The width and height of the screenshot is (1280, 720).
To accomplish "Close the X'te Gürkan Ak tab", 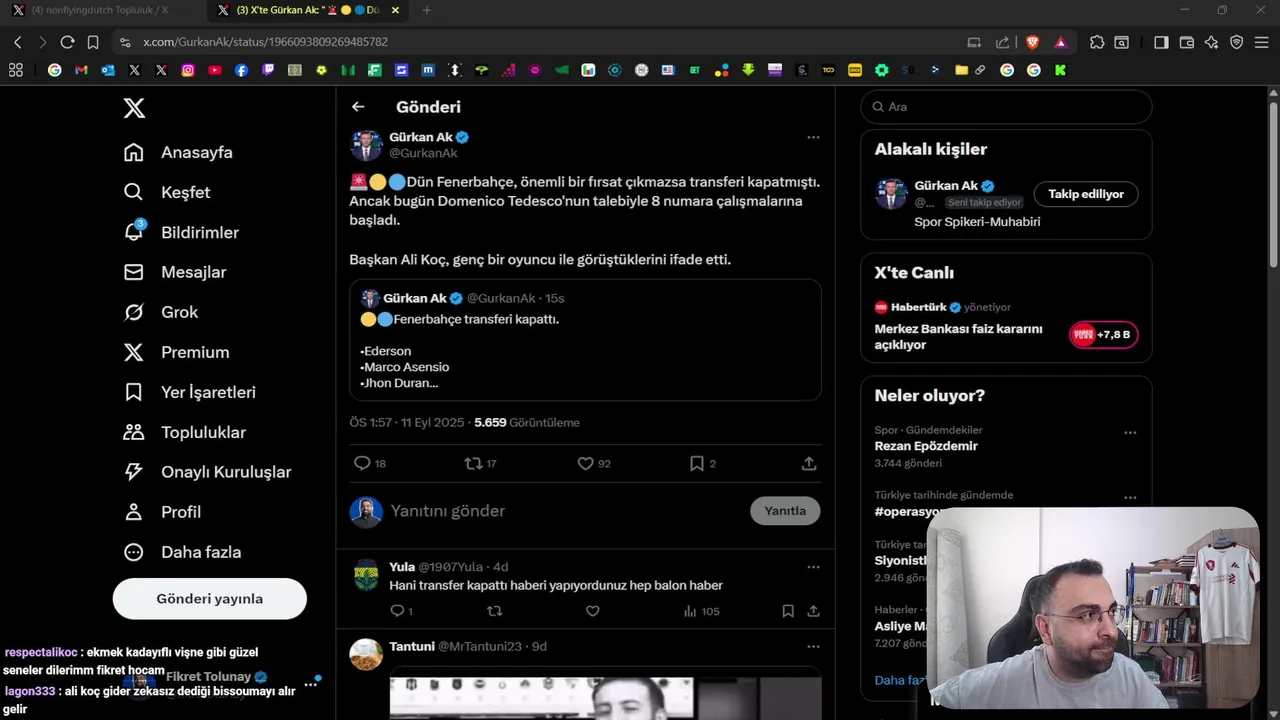I will click(x=395, y=10).
